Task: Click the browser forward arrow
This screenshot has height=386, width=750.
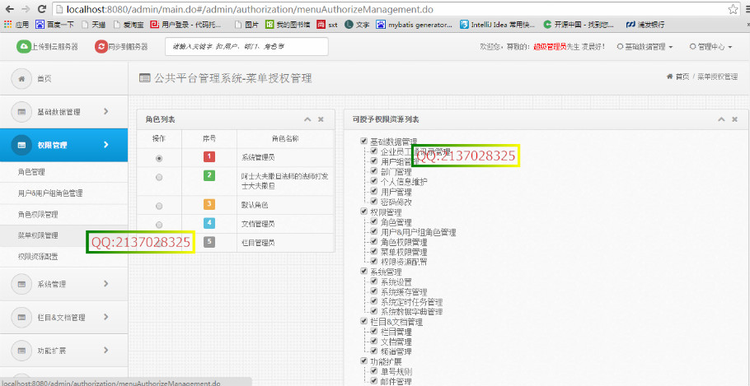Action: click(25, 9)
